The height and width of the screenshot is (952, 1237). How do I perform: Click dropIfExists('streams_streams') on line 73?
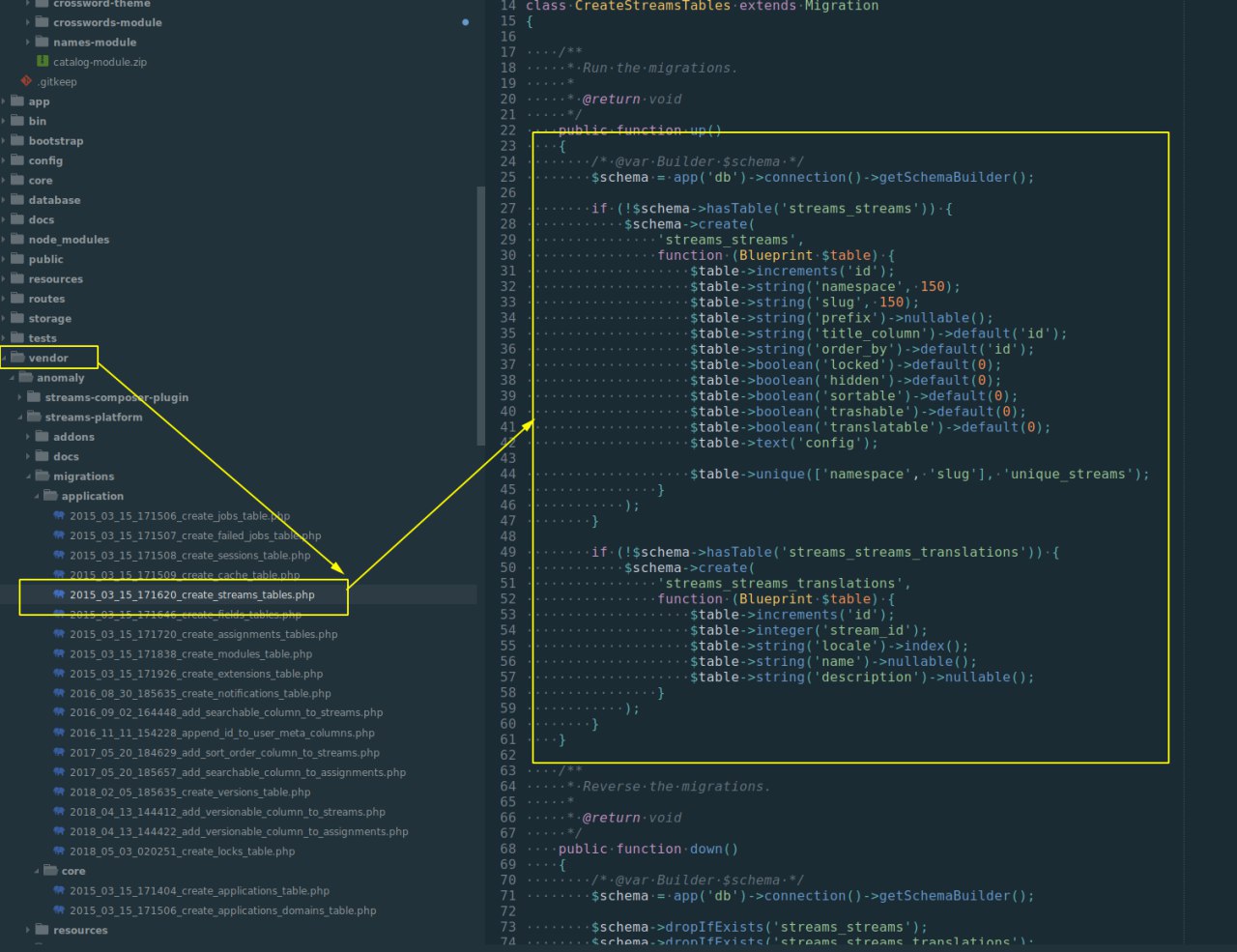(792, 927)
